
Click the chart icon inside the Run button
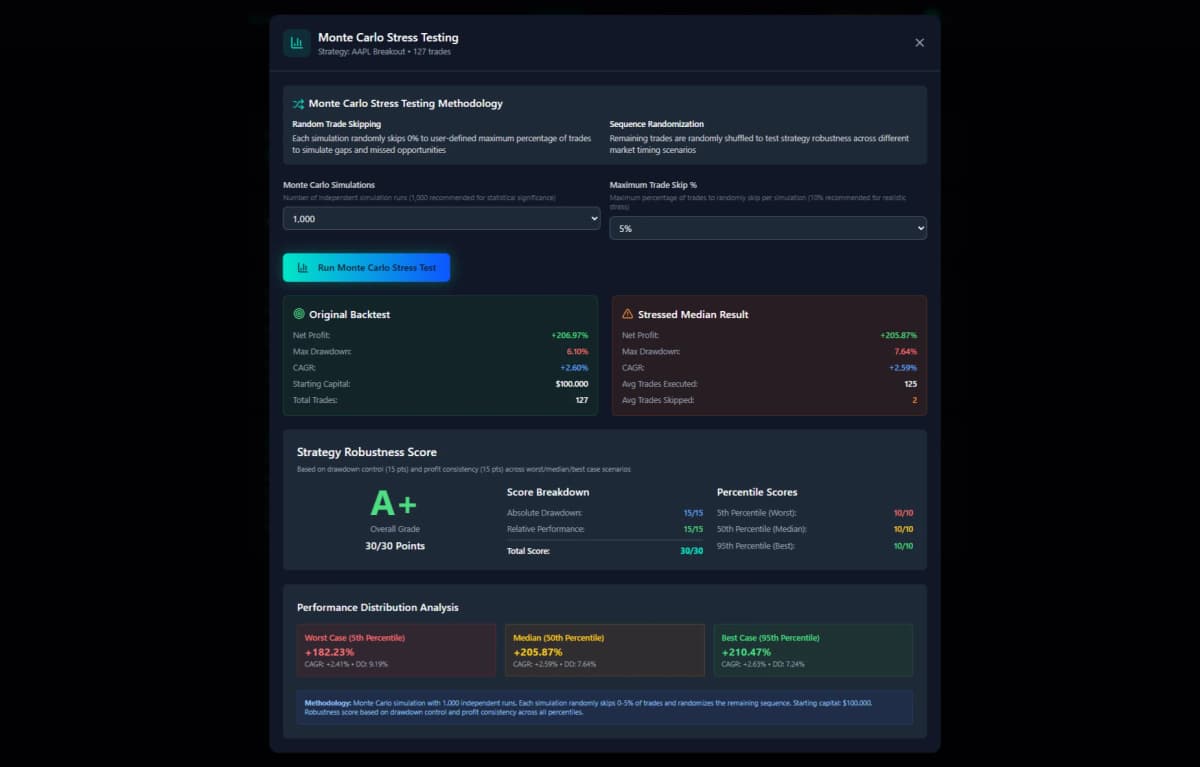tap(303, 268)
